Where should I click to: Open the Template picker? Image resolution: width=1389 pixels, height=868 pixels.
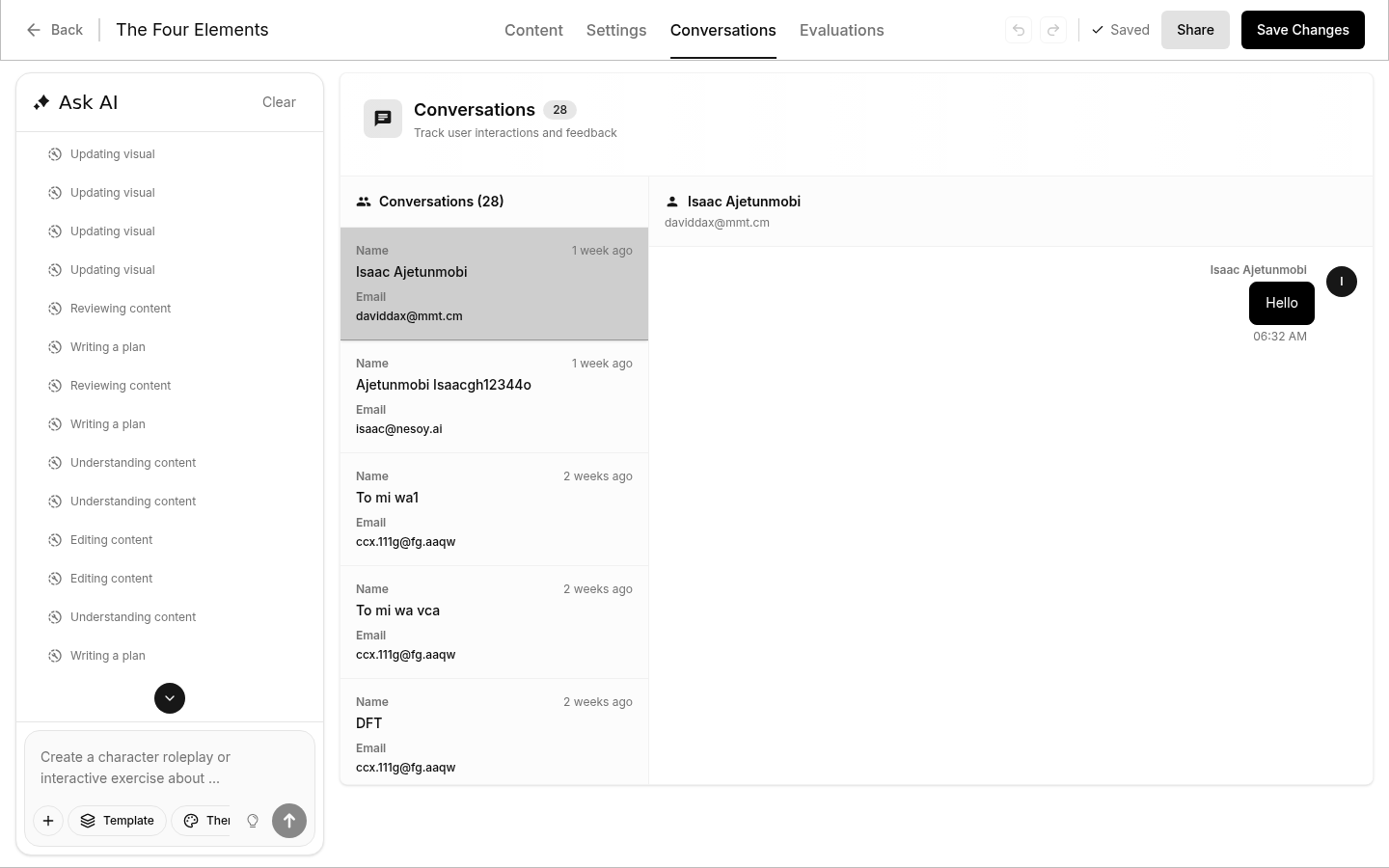[x=117, y=821]
